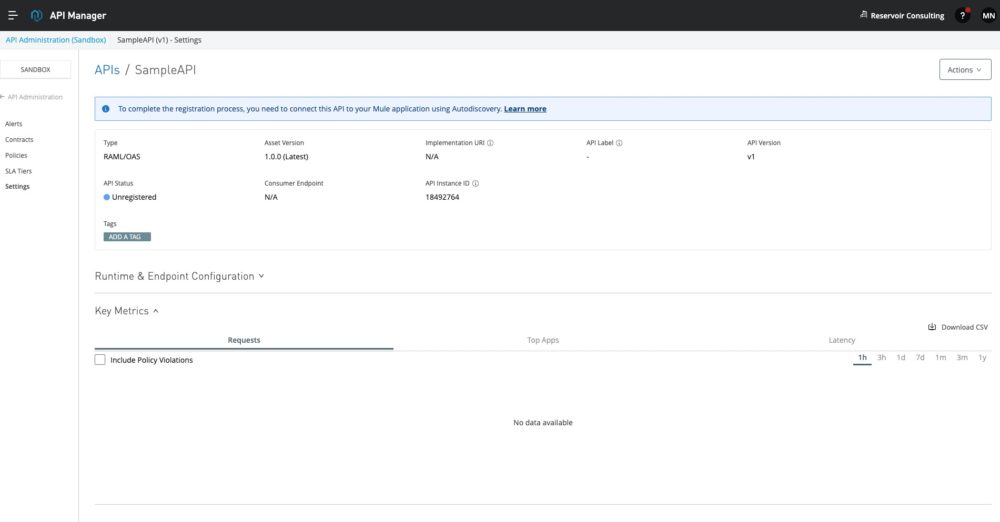The image size is (1000, 522).
Task: Click the No data available message
Action: [543, 422]
